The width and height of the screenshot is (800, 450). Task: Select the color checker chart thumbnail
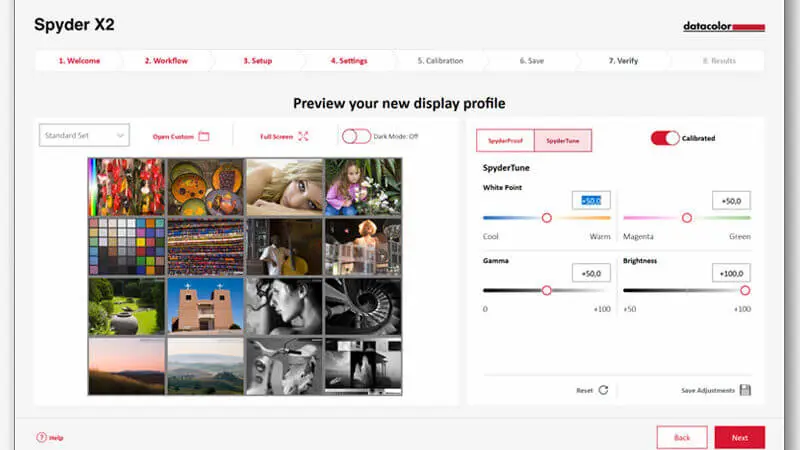point(127,247)
